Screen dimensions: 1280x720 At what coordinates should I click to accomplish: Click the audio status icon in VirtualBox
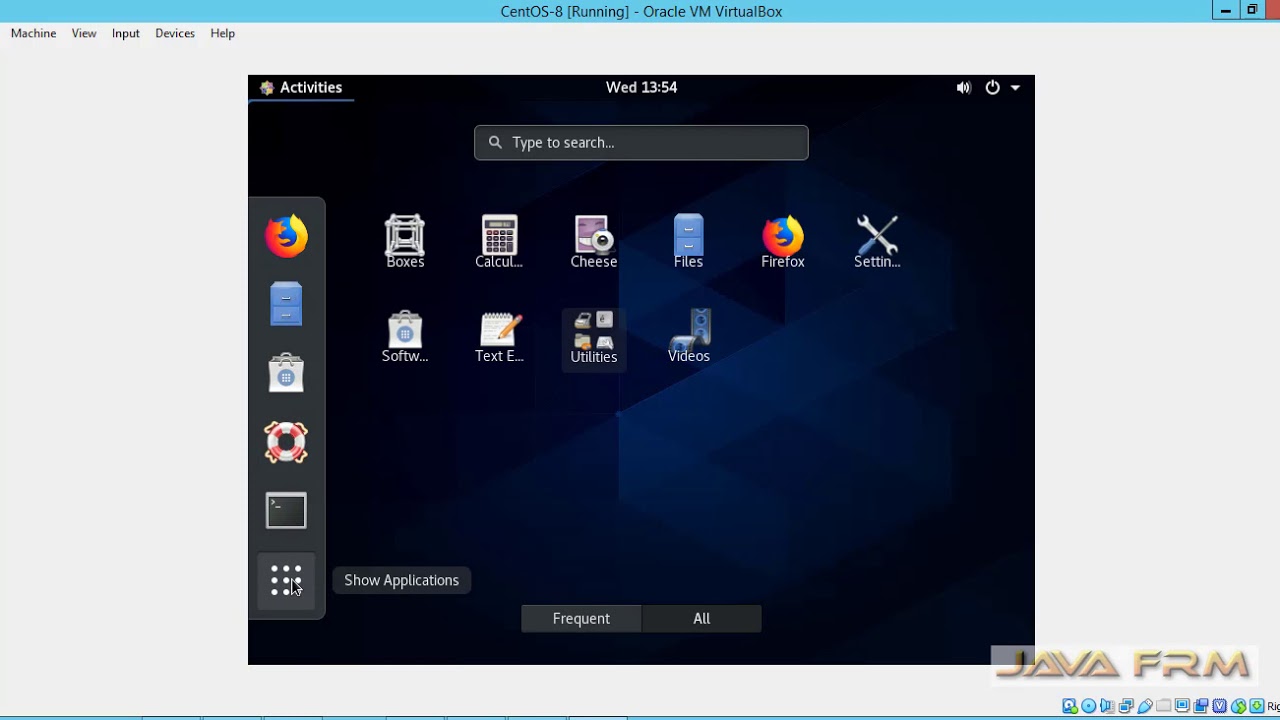click(x=1107, y=706)
